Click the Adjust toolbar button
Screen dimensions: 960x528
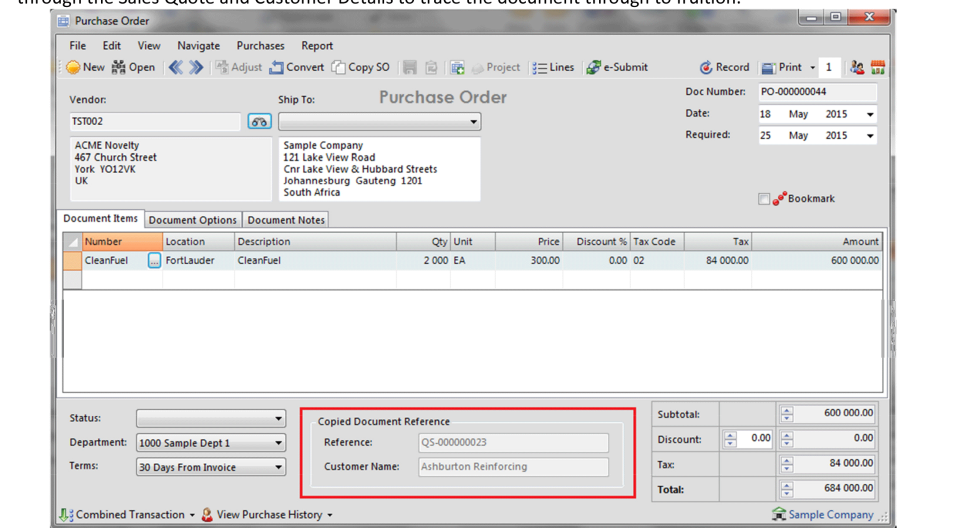click(239, 67)
